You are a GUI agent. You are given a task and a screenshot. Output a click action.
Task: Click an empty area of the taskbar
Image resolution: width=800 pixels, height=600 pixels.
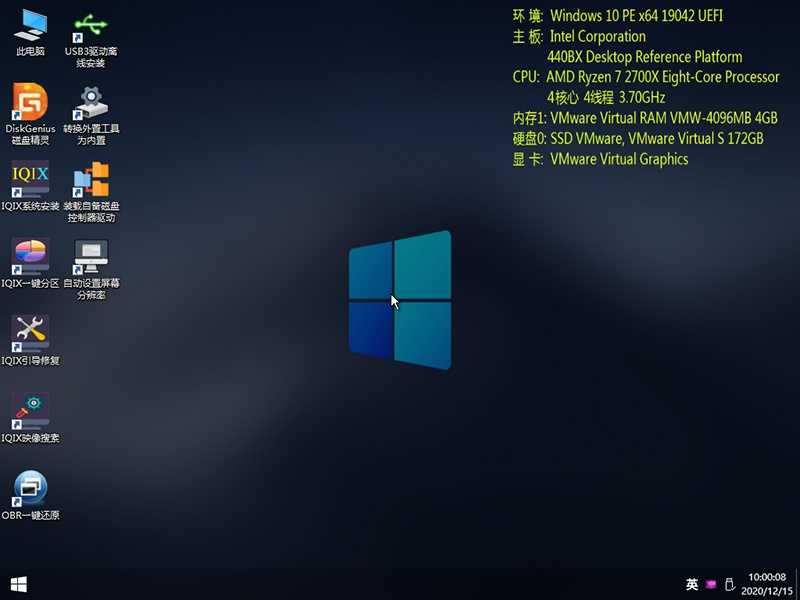350,584
